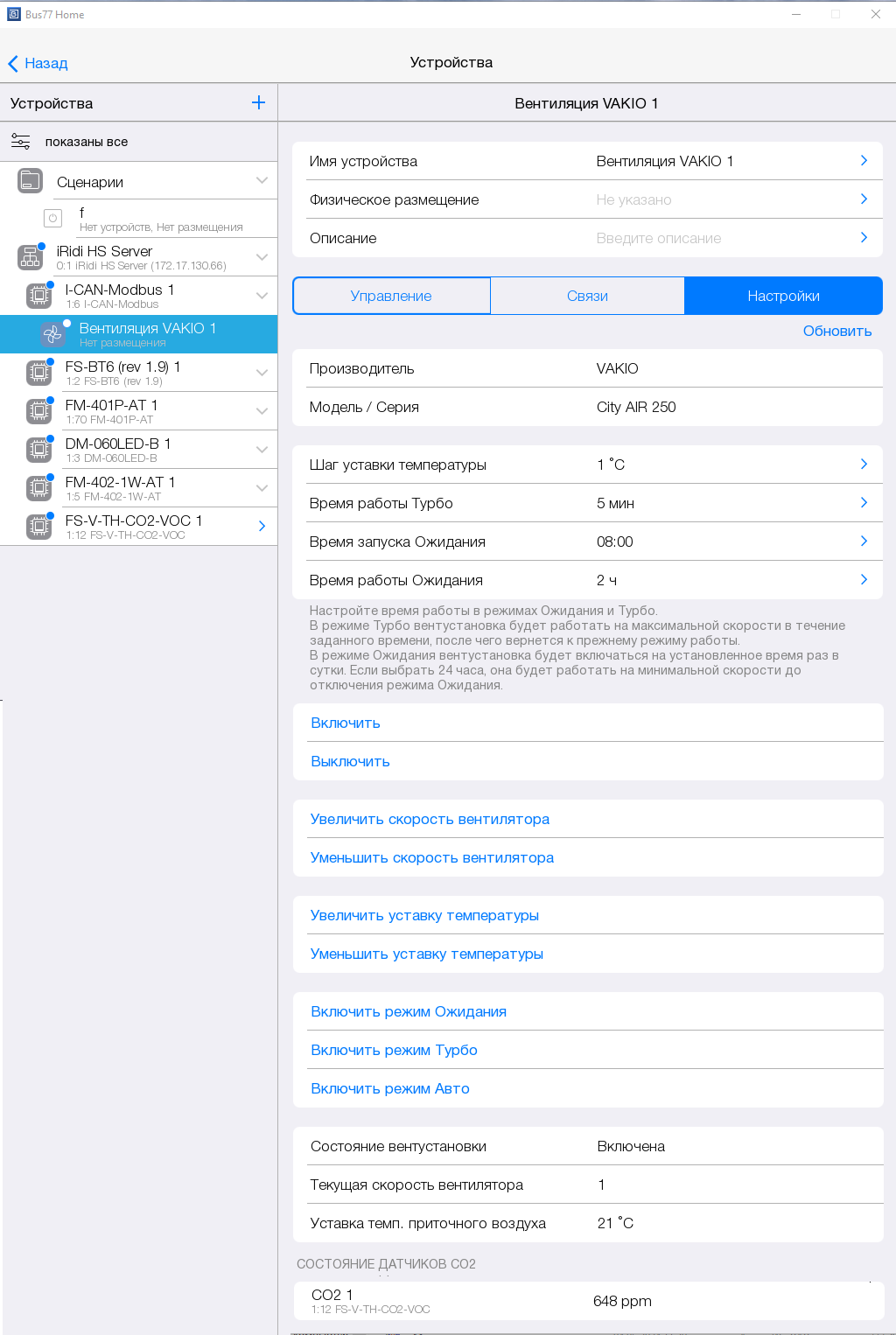
Task: Click the I-CAN-Modbus 1 chip icon
Action: coord(38,296)
